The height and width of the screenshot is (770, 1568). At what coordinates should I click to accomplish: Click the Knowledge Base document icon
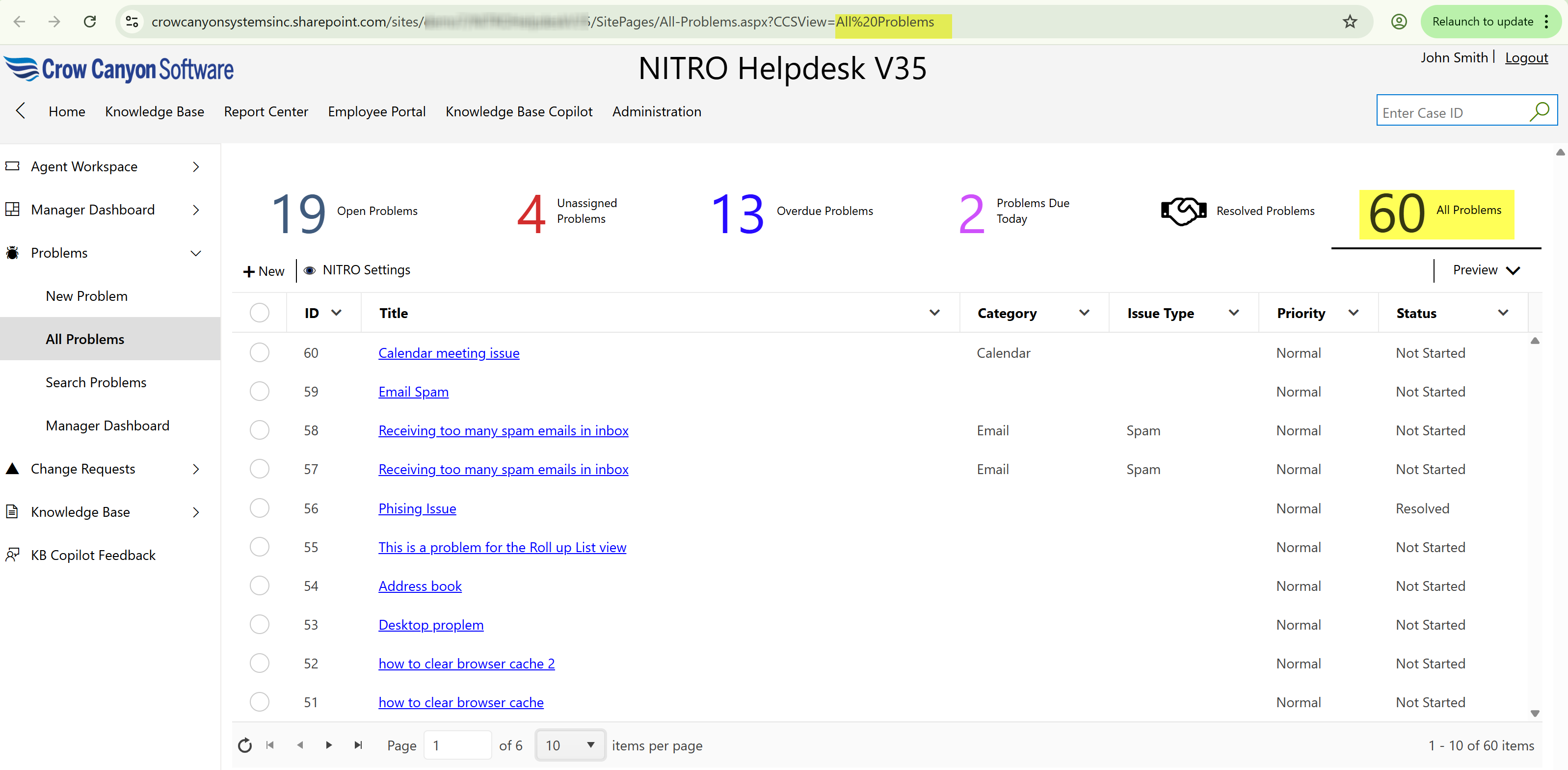tap(13, 511)
